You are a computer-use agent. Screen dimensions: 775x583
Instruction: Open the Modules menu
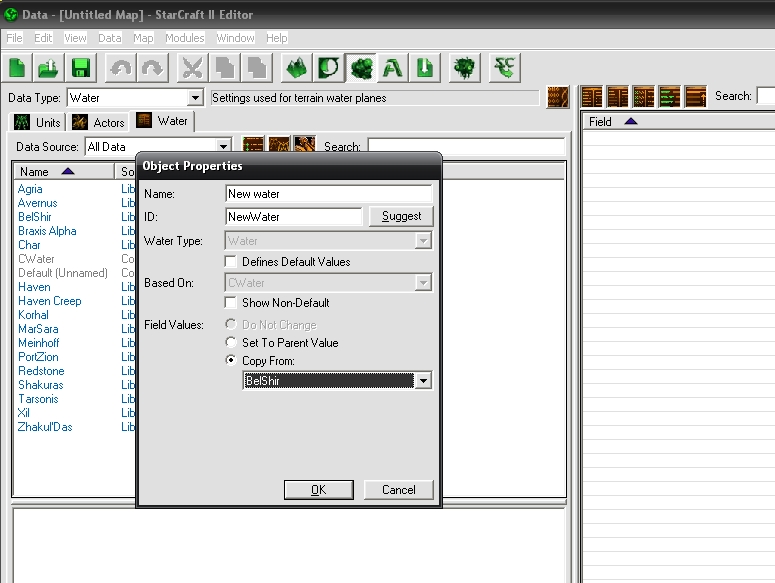pyautogui.click(x=185, y=38)
